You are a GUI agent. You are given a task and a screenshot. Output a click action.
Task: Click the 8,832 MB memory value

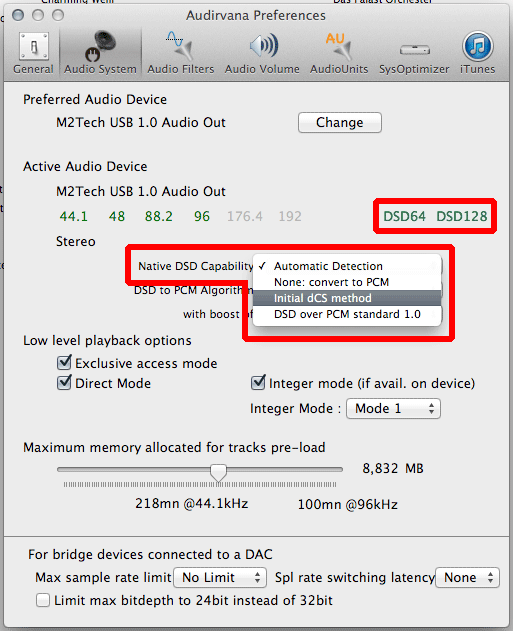[393, 468]
